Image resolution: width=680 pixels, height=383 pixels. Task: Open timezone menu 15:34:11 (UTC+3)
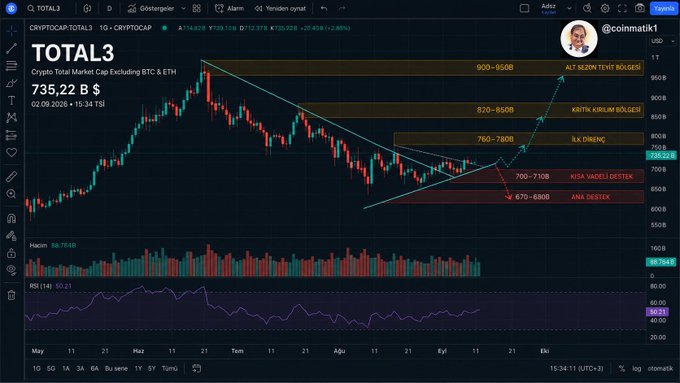tap(576, 368)
